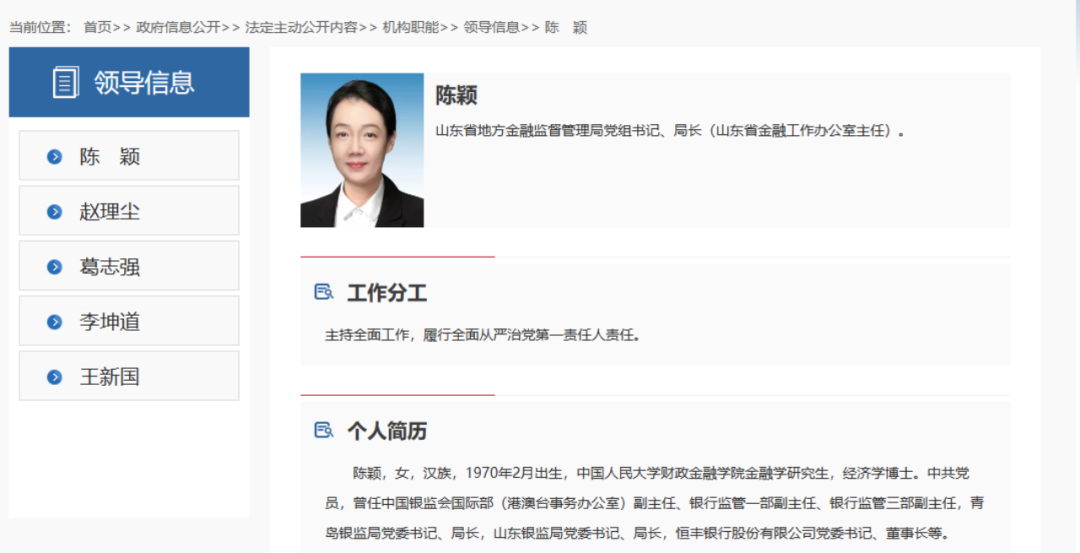Click the blue 领导信息 sidebar header
The width and height of the screenshot is (1080, 553).
(x=129, y=82)
